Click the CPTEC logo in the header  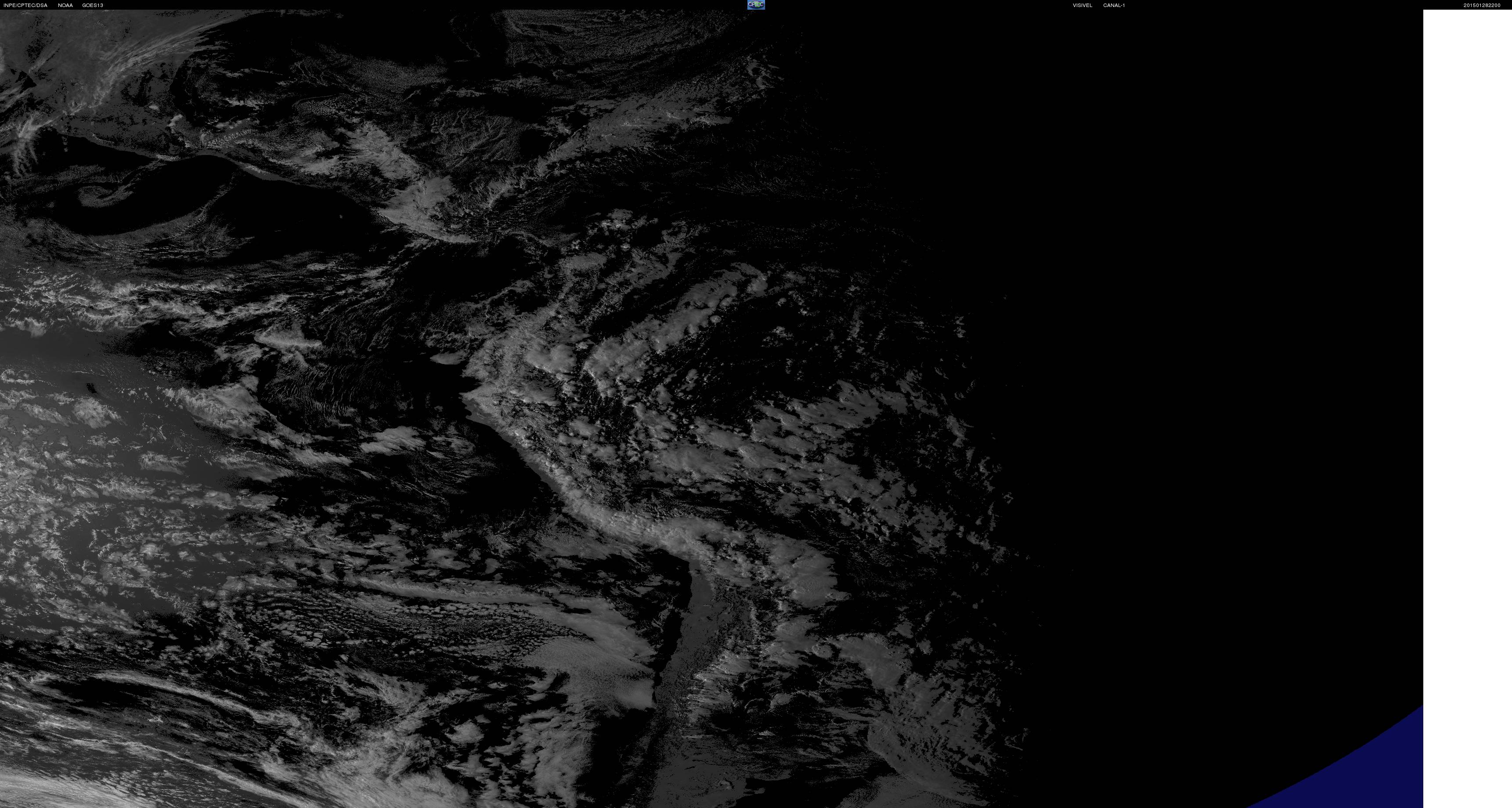[756, 5]
